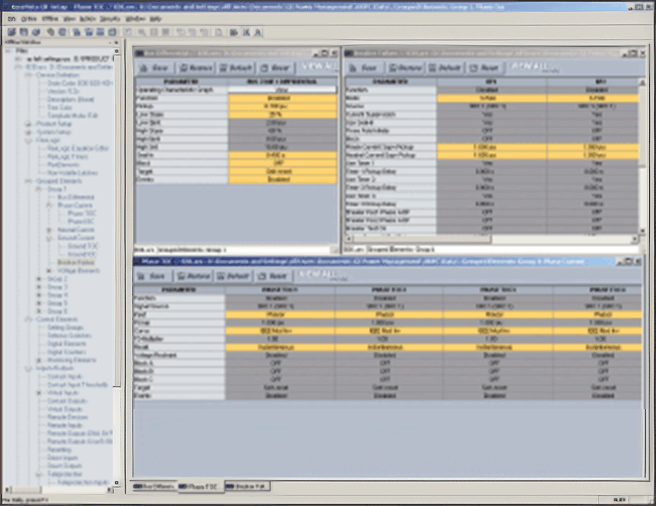Screen dimensions: 656x506
Task: Open the View menu
Action: (69, 19)
